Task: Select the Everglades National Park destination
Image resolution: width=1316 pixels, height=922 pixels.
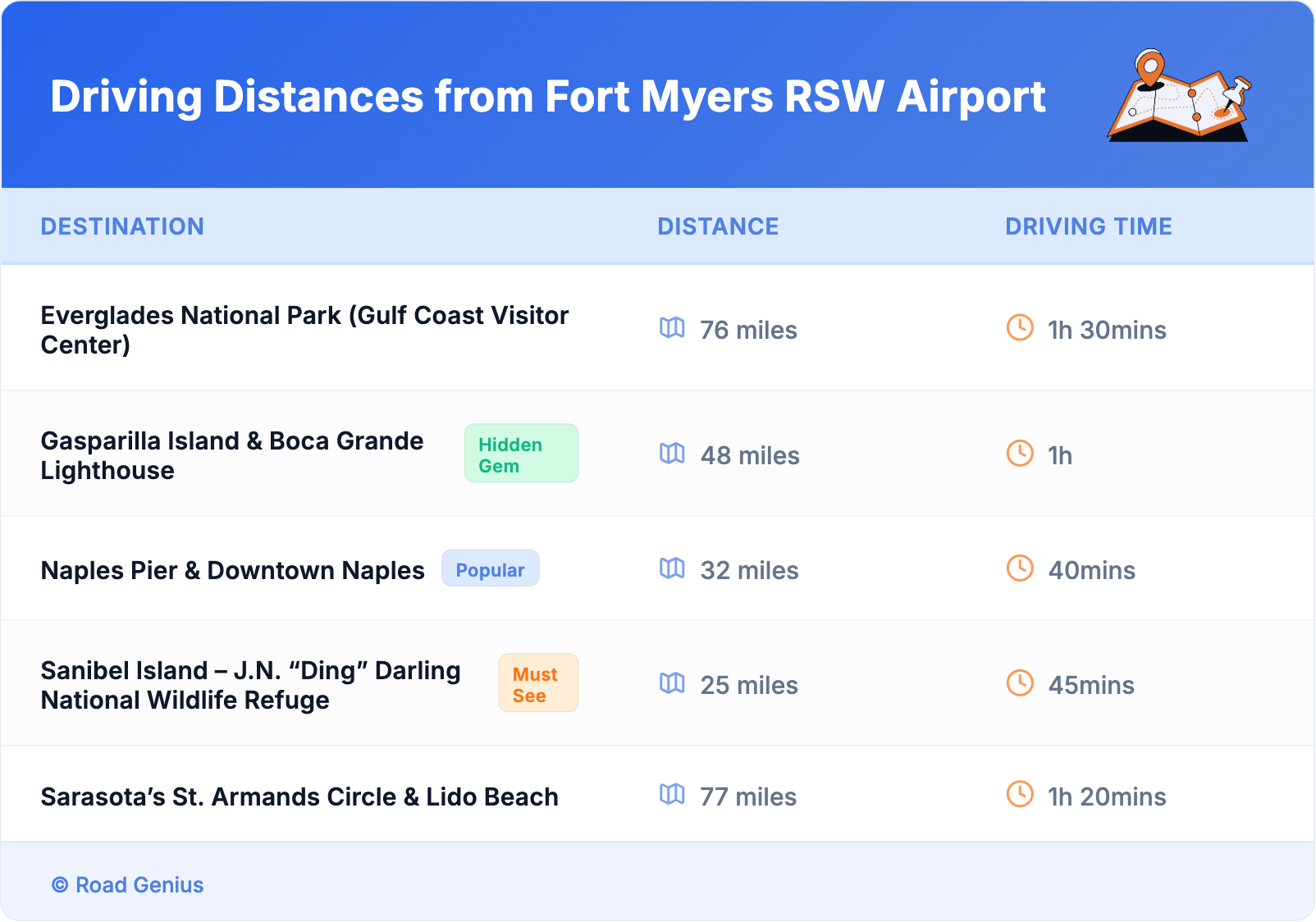Action: 304,330
